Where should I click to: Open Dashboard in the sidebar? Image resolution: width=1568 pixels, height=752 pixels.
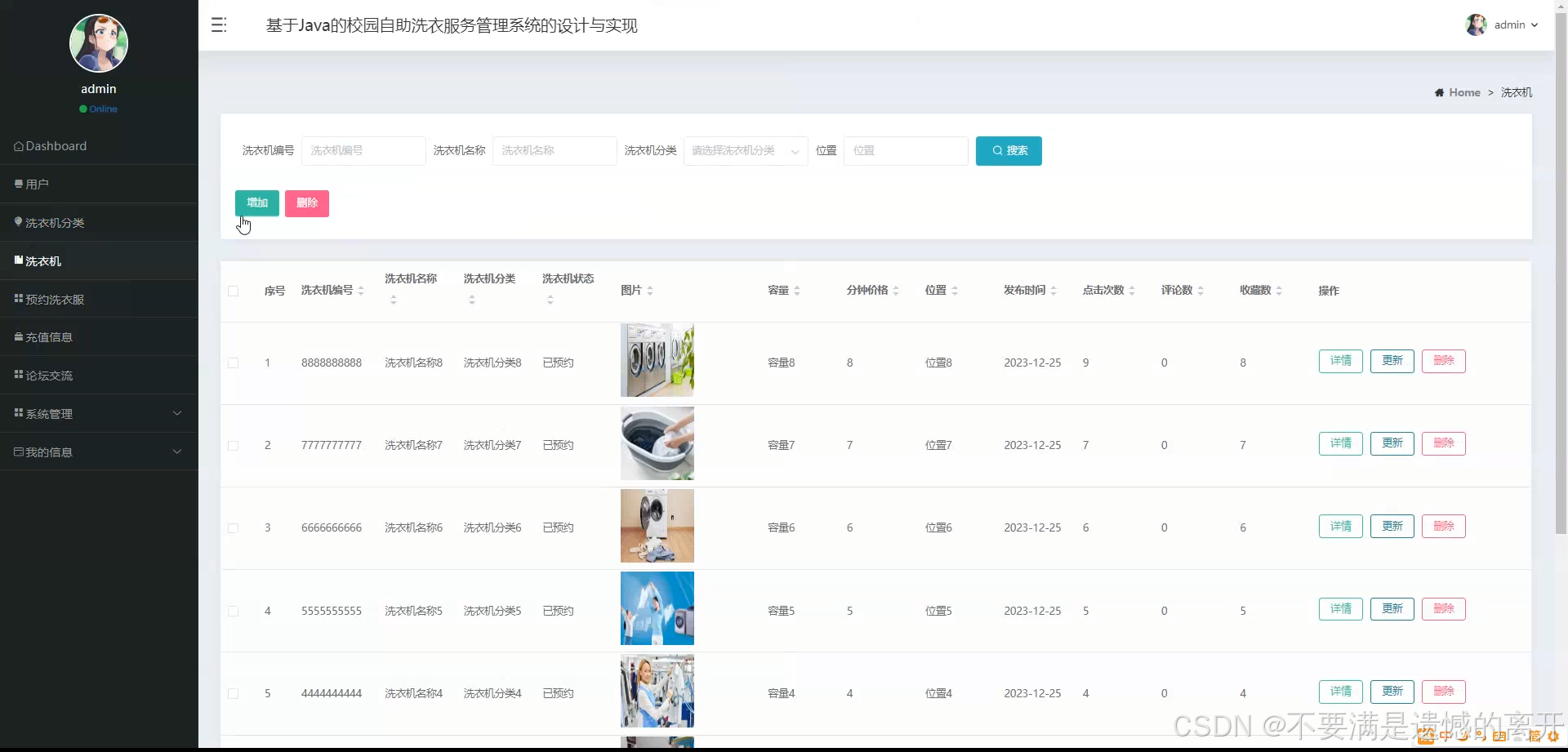tap(99, 145)
